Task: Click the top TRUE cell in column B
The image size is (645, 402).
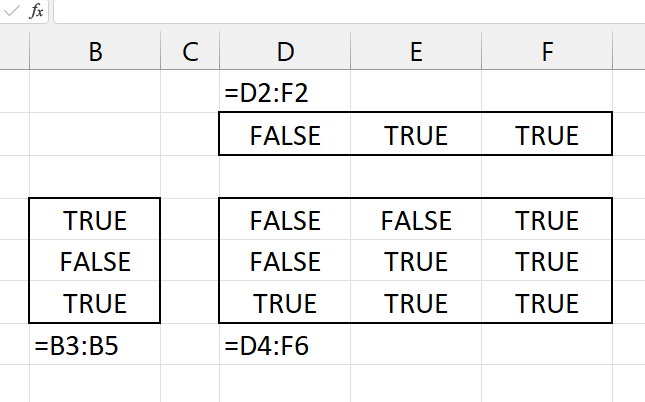Action: click(95, 219)
